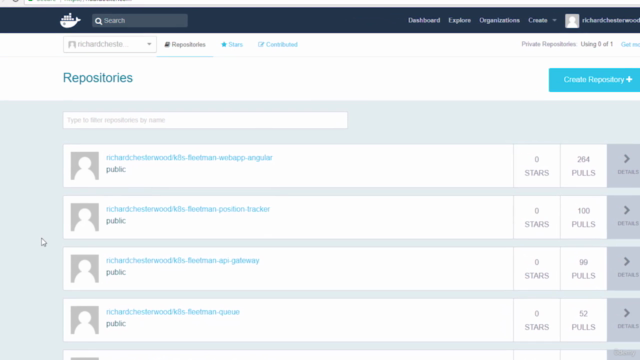Switch to the Stars tab
This screenshot has width=640, height=360.
[232, 44]
